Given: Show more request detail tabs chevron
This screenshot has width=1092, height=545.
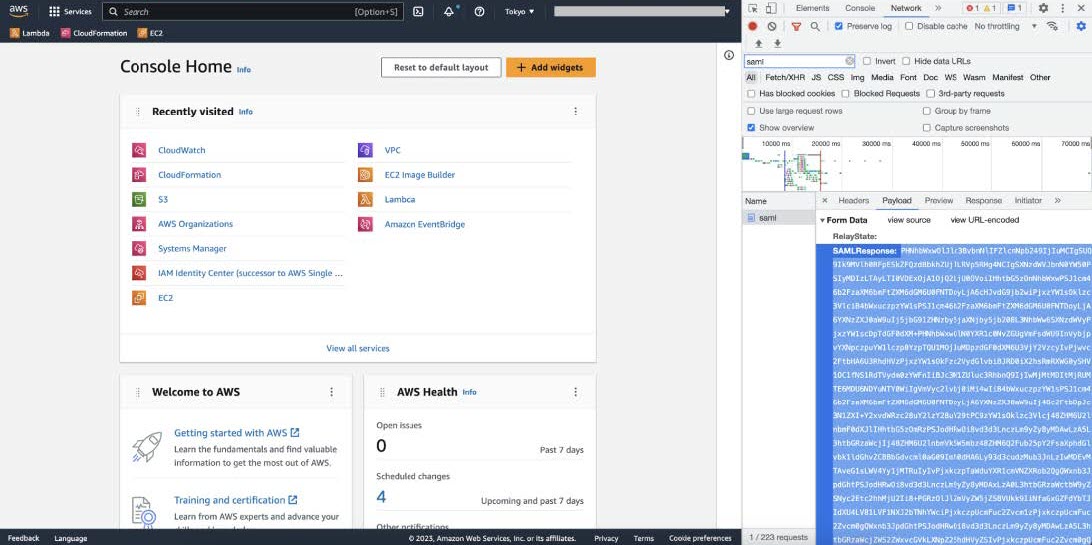Looking at the screenshot, I should pyautogui.click(x=1057, y=200).
